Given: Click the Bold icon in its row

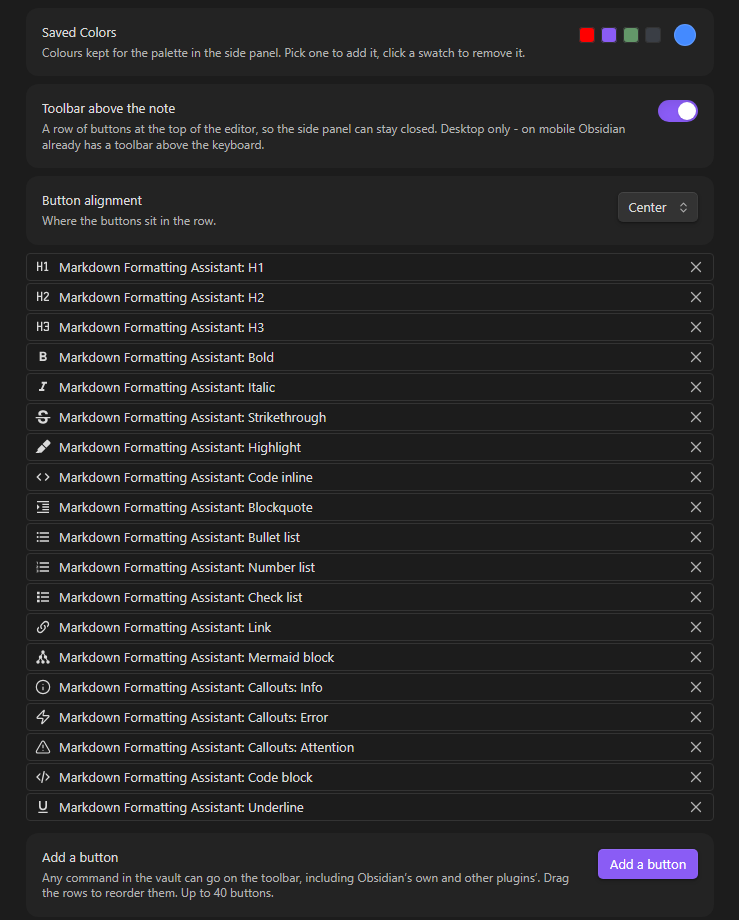Looking at the screenshot, I should (x=43, y=357).
